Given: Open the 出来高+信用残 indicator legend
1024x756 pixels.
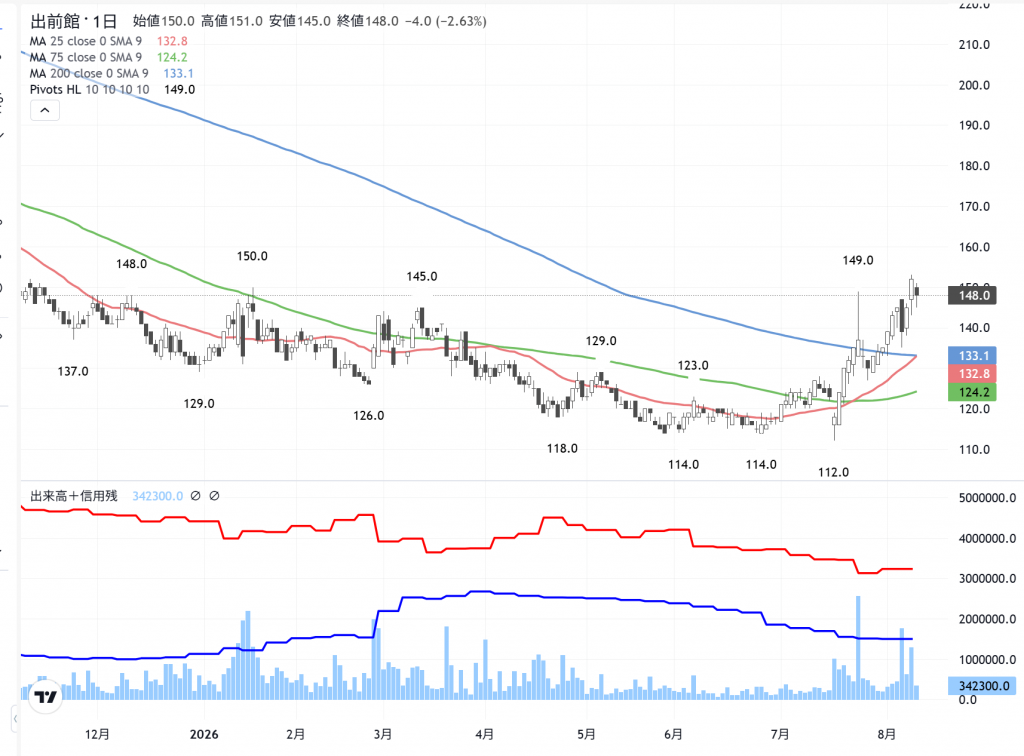Looking at the screenshot, I should [x=74, y=496].
